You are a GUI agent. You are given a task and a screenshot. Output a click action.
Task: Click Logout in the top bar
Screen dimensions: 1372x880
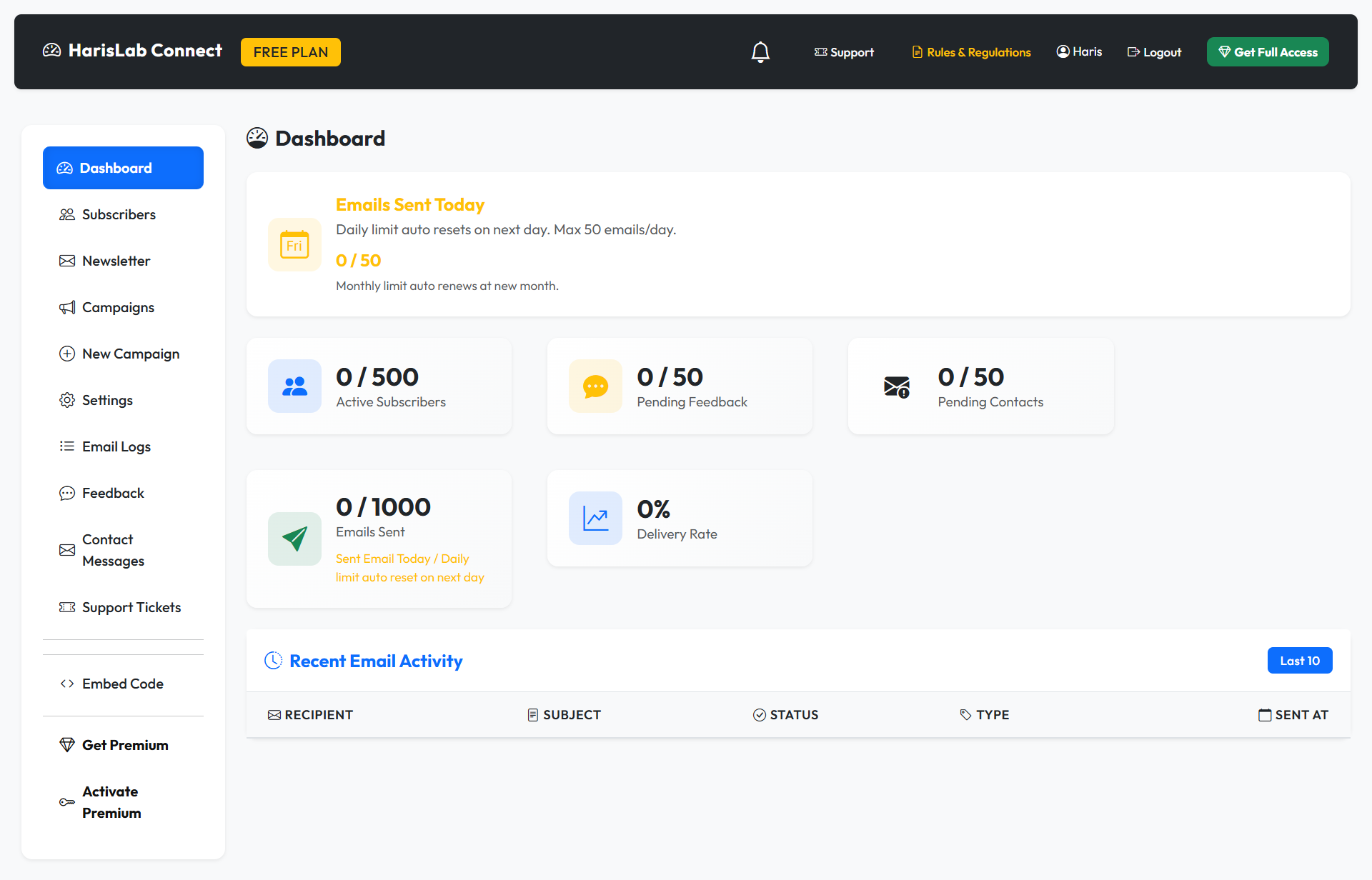coord(1154,52)
